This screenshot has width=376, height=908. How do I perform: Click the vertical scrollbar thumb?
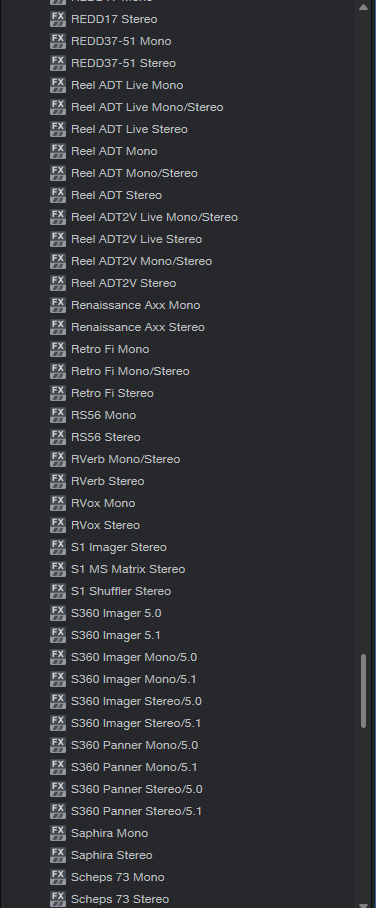[363, 691]
